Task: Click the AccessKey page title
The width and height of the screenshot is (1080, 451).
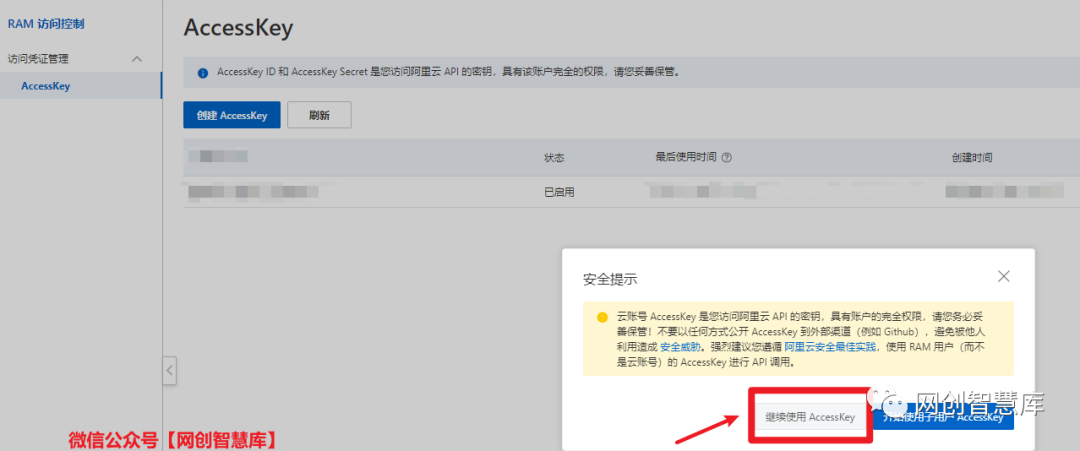Action: click(238, 28)
